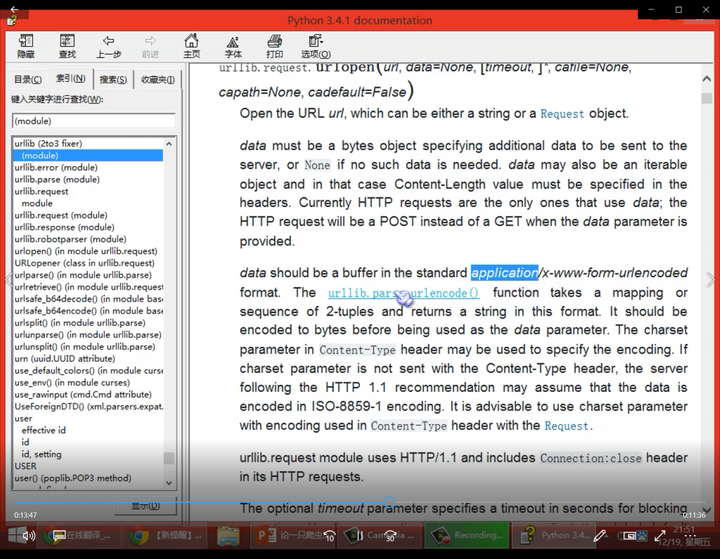Select 'user() (poplib.POP3 method)' entry

(x=73, y=478)
